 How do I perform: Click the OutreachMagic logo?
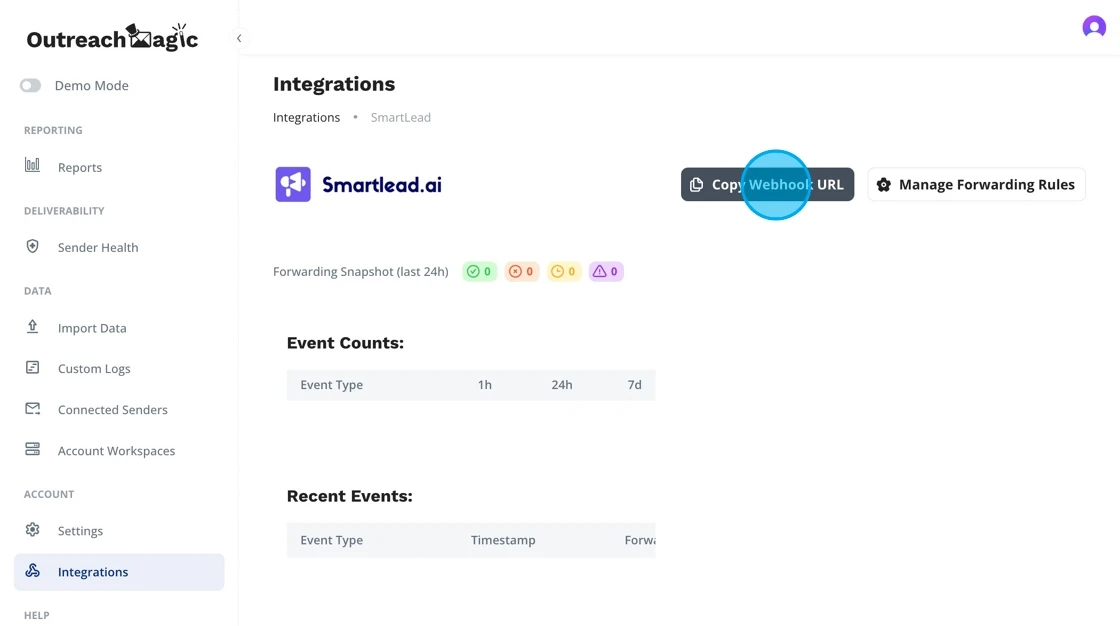(112, 38)
